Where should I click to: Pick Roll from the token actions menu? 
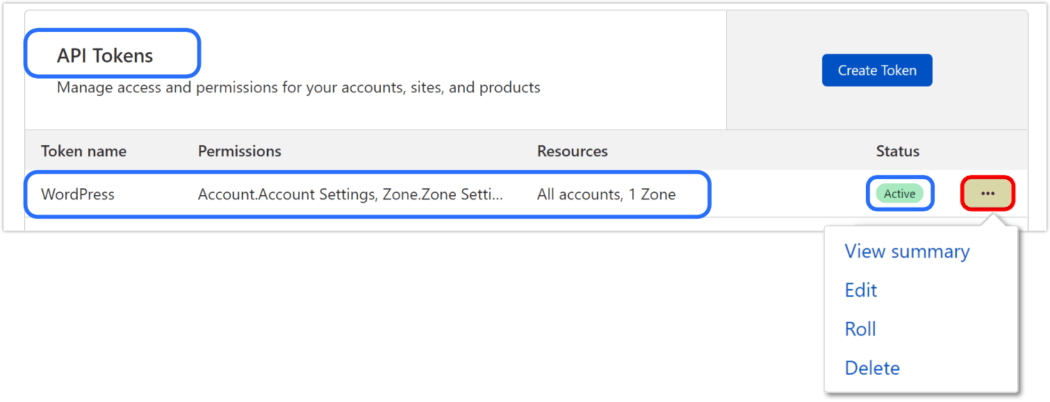point(860,329)
